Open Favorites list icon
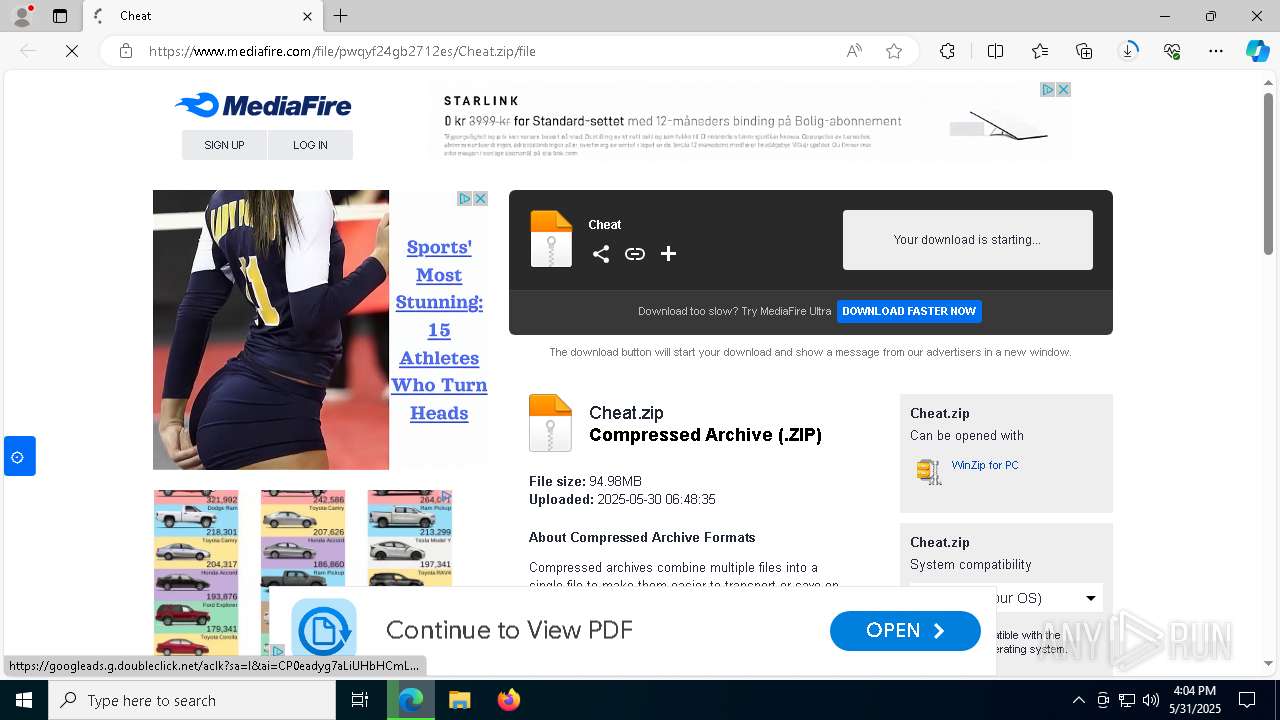Viewport: 1280px width, 720px height. [x=1040, y=51]
